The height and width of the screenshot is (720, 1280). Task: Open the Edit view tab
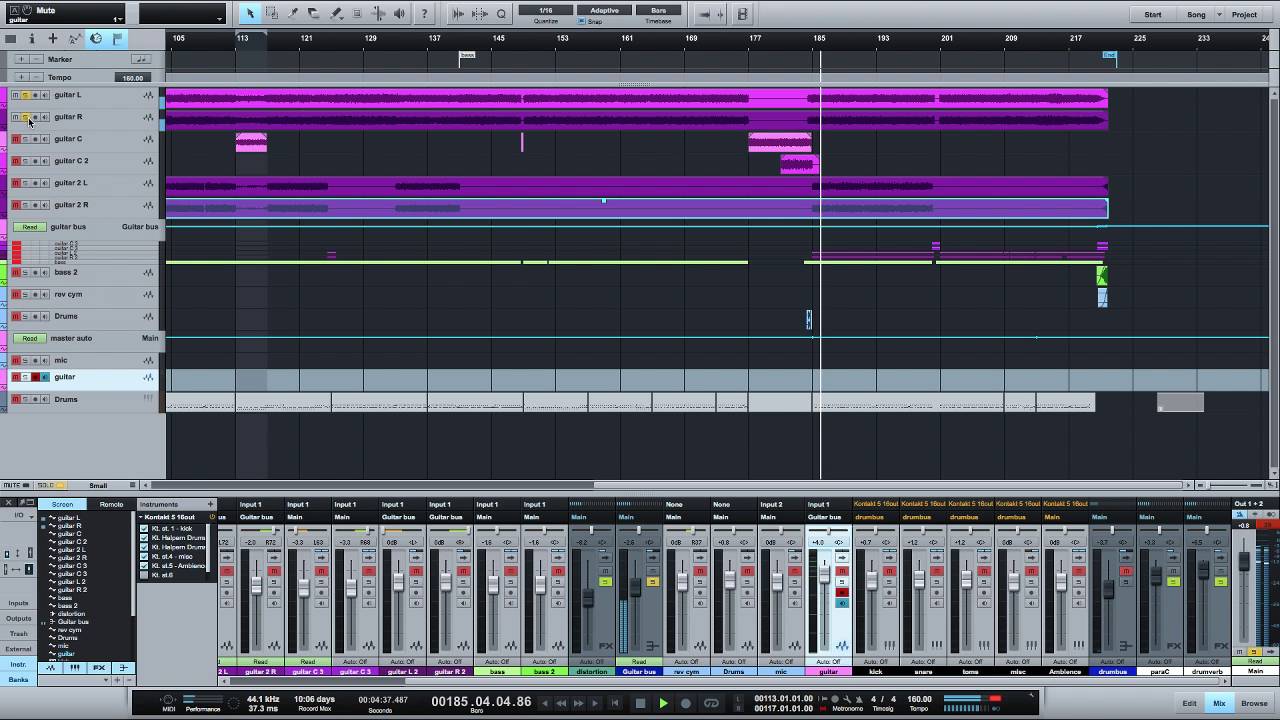pos(1189,703)
